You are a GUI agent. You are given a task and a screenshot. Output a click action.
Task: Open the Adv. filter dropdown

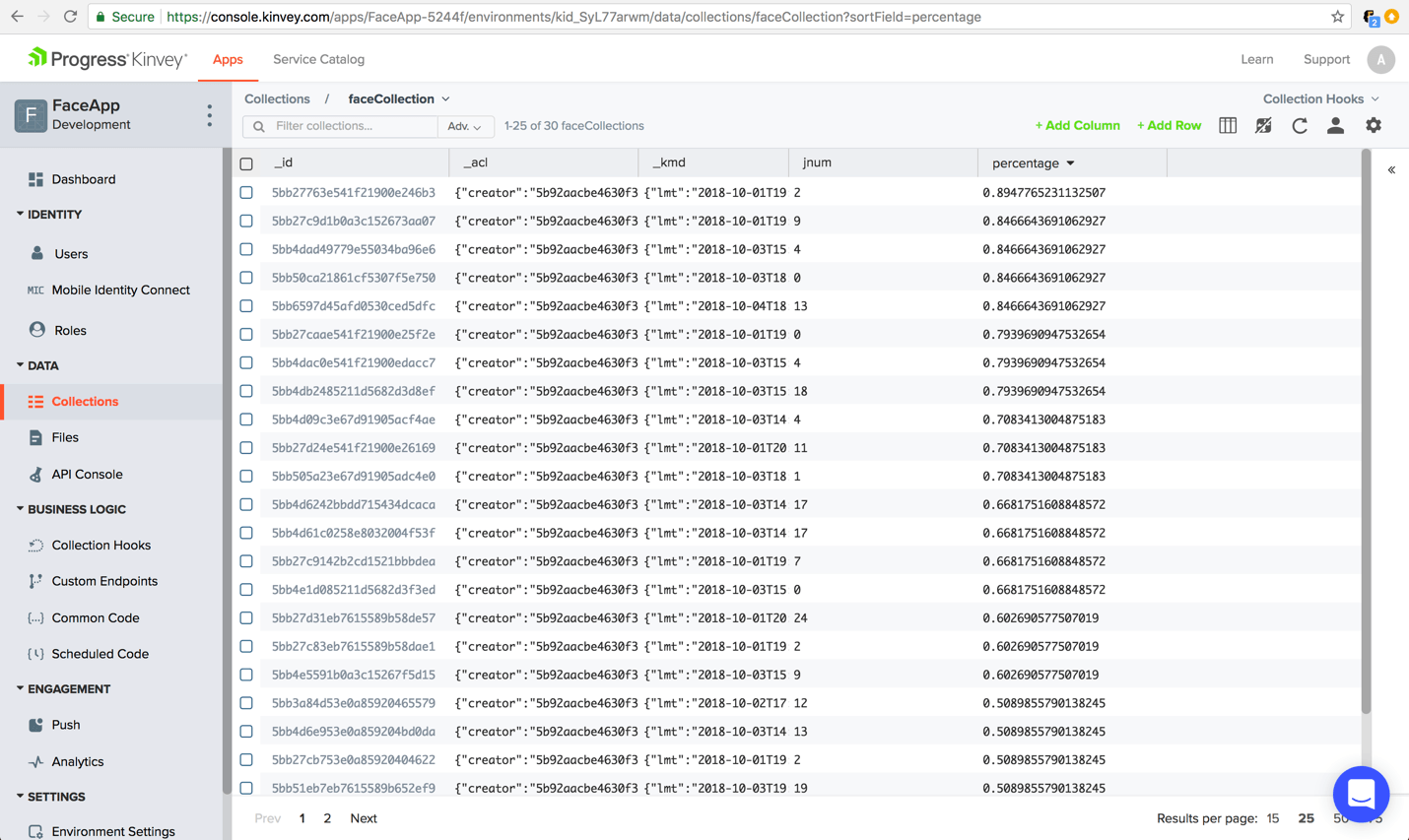(x=465, y=126)
